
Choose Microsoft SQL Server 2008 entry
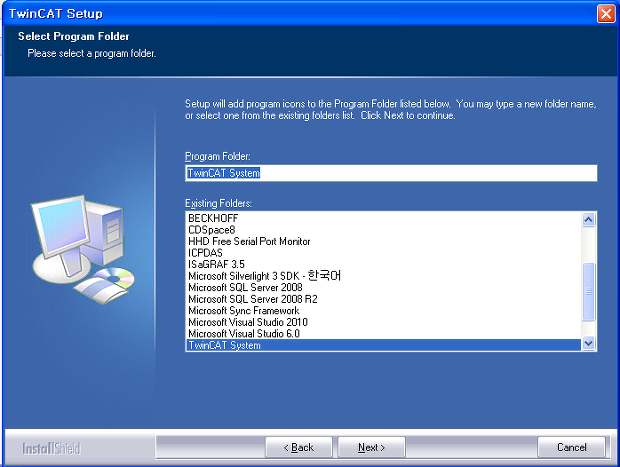point(384,287)
